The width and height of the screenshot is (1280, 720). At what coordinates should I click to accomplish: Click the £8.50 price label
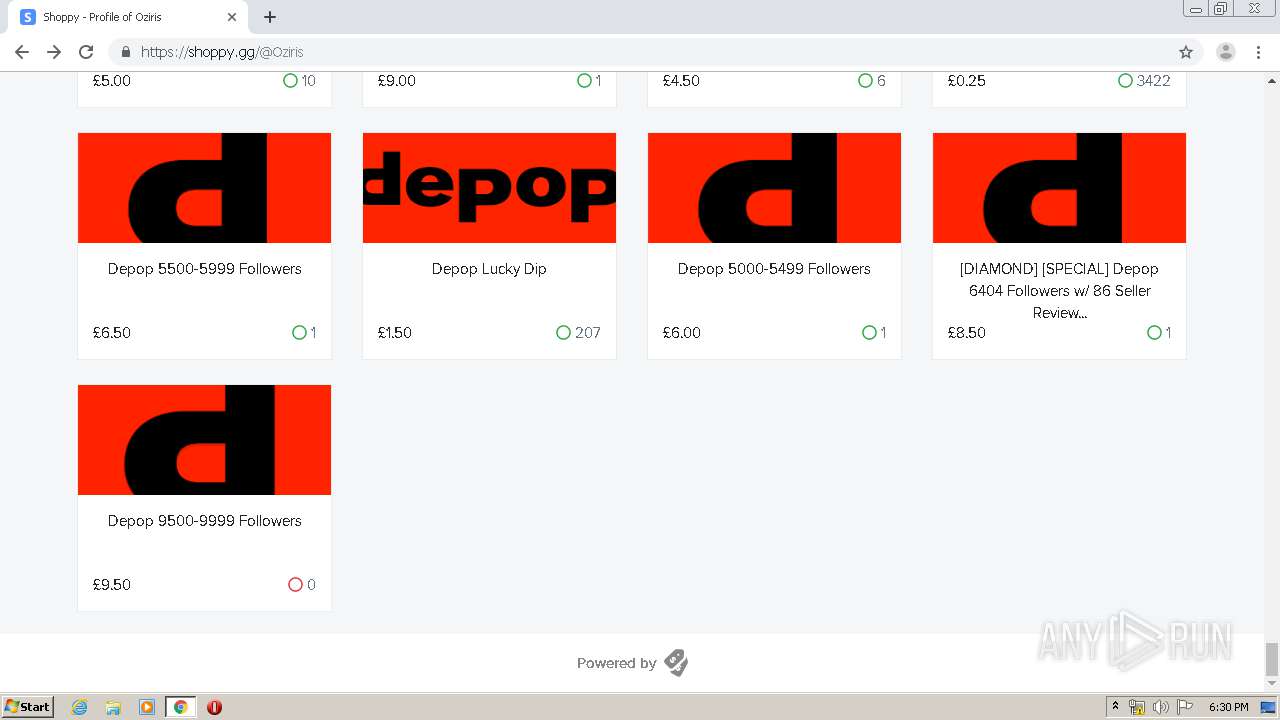[x=967, y=333]
